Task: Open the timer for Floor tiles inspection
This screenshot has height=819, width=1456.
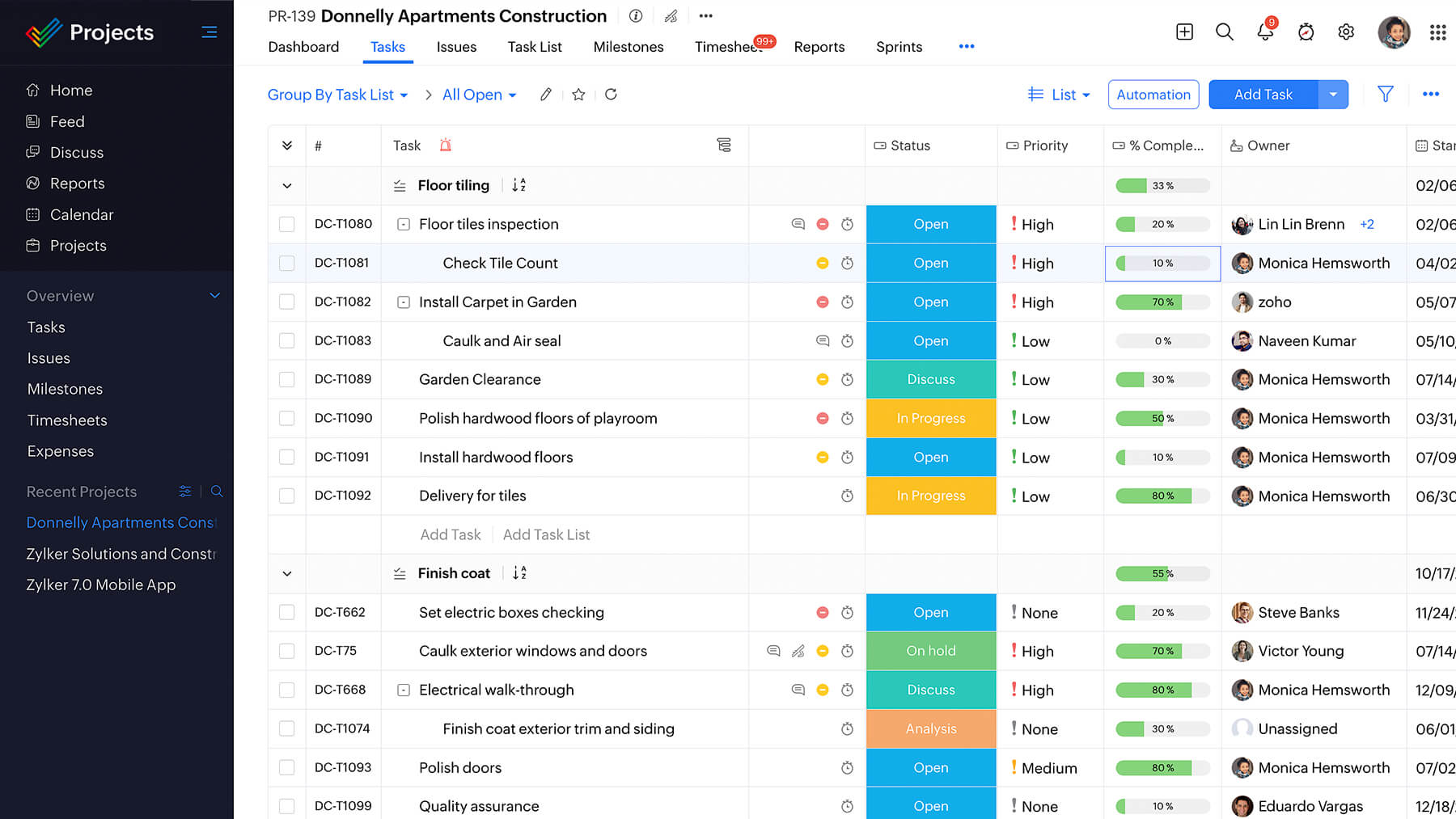Action: tap(848, 224)
